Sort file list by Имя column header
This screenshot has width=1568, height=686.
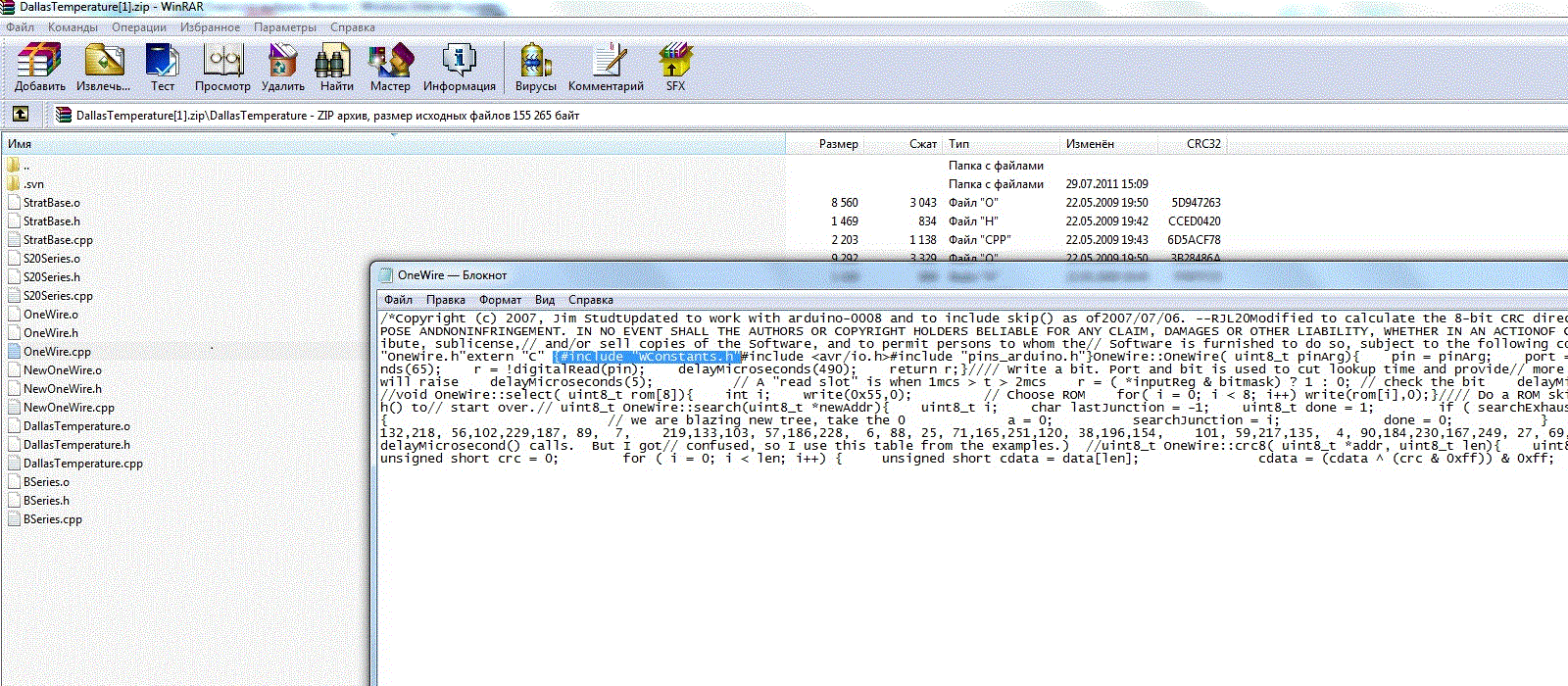pyautogui.click(x=20, y=144)
